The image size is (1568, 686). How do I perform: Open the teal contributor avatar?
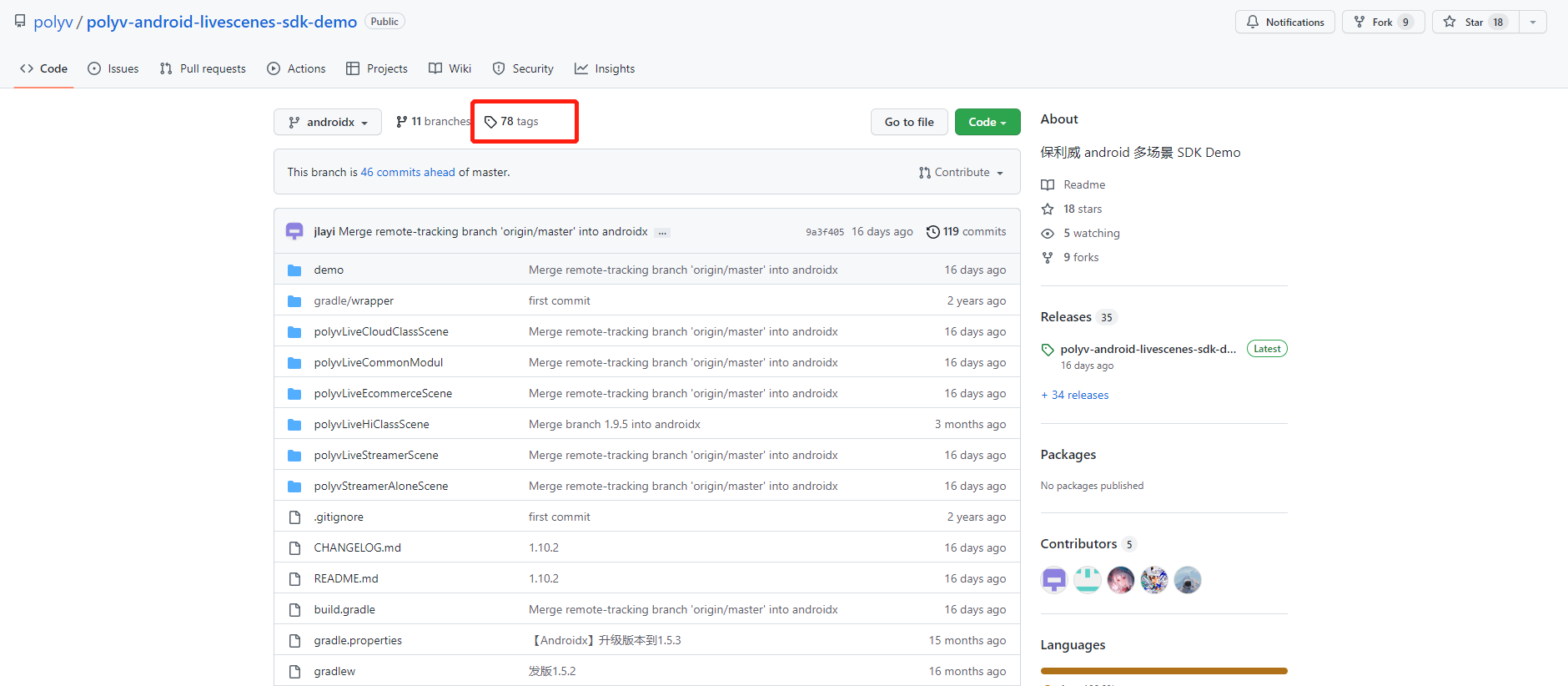click(1088, 579)
